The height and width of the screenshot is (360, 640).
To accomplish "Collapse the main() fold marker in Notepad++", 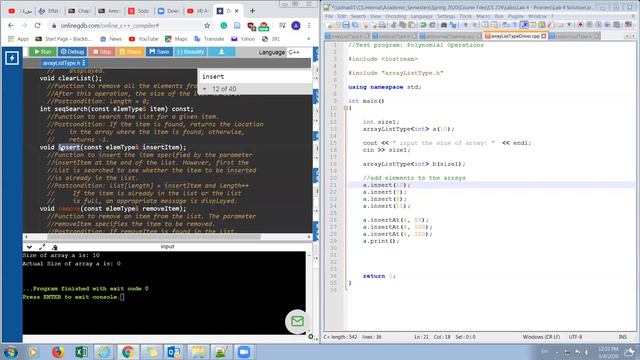I will (345, 108).
